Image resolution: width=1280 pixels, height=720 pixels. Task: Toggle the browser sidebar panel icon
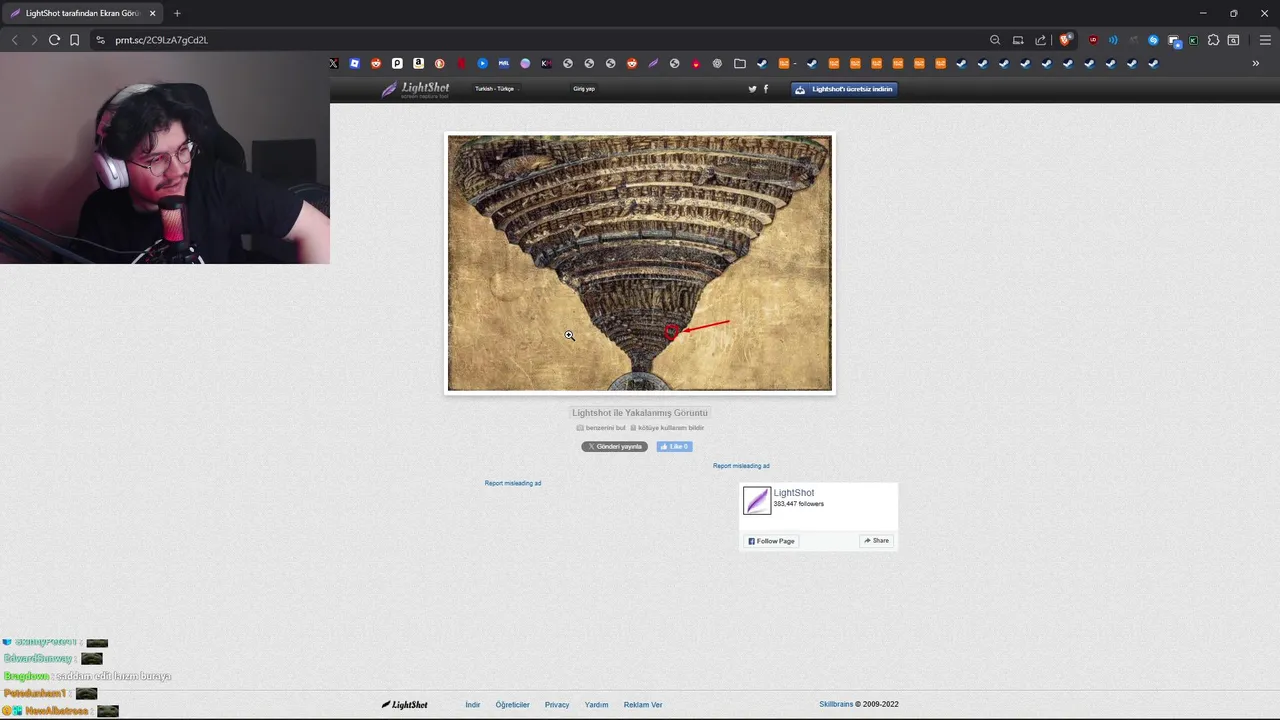coord(1233,40)
